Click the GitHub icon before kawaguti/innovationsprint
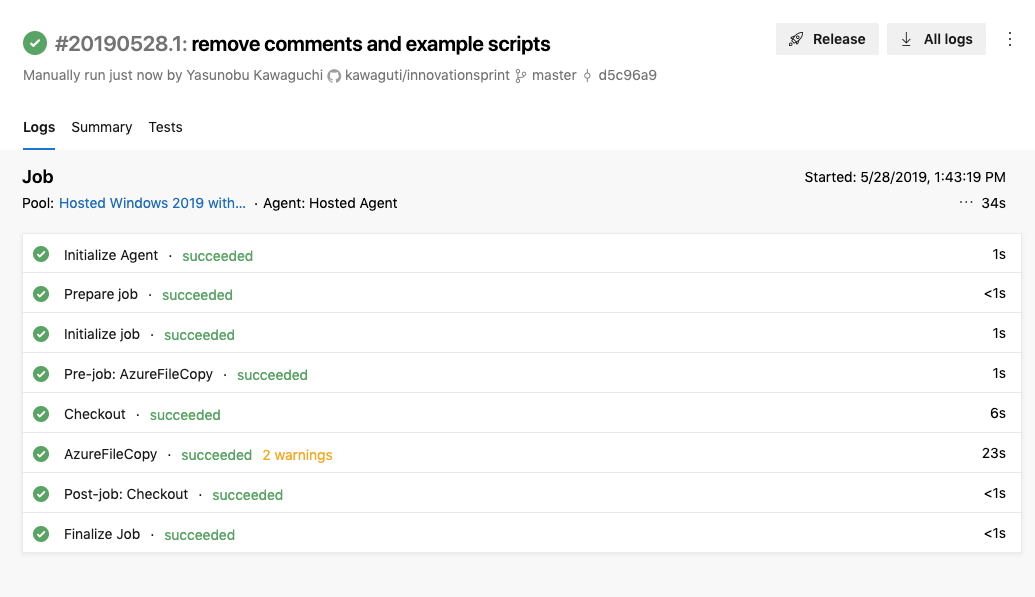Viewport: 1035px width, 597px height. tap(334, 76)
